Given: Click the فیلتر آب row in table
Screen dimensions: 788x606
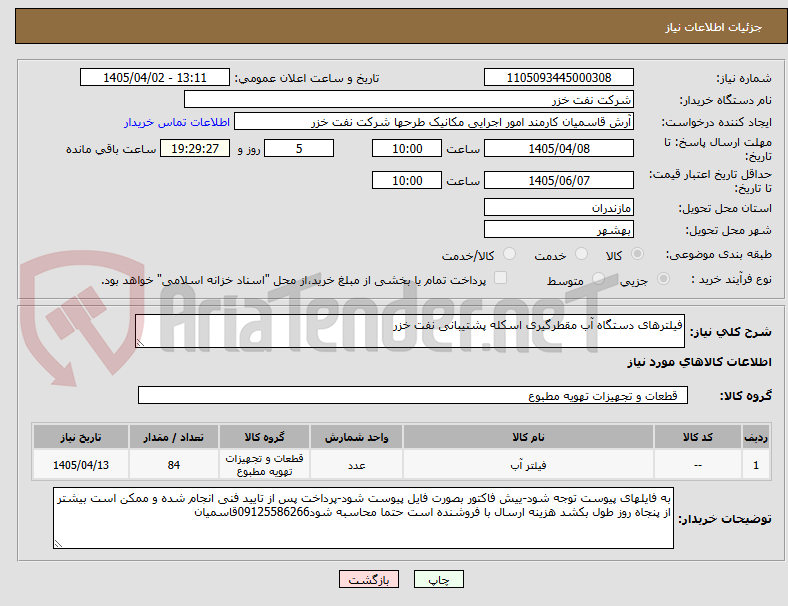Looking at the screenshot, I should (400, 465).
